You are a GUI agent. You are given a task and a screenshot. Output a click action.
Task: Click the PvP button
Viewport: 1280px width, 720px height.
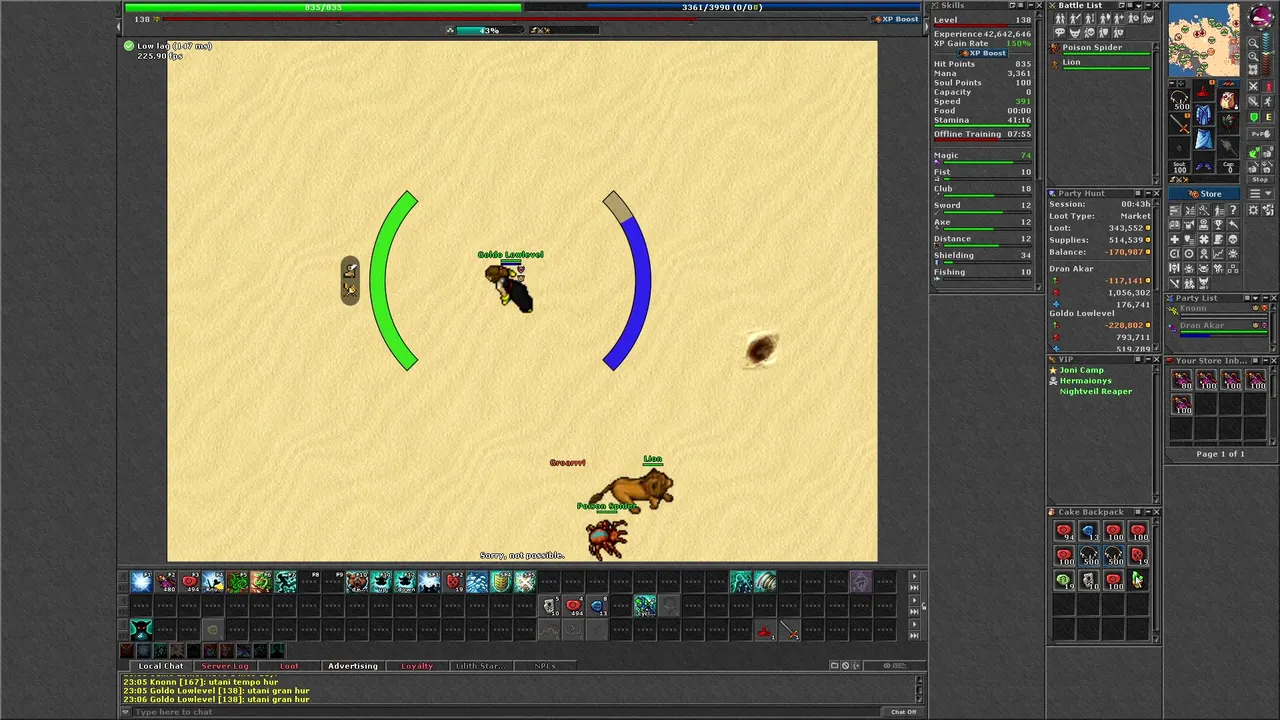coord(1260,133)
